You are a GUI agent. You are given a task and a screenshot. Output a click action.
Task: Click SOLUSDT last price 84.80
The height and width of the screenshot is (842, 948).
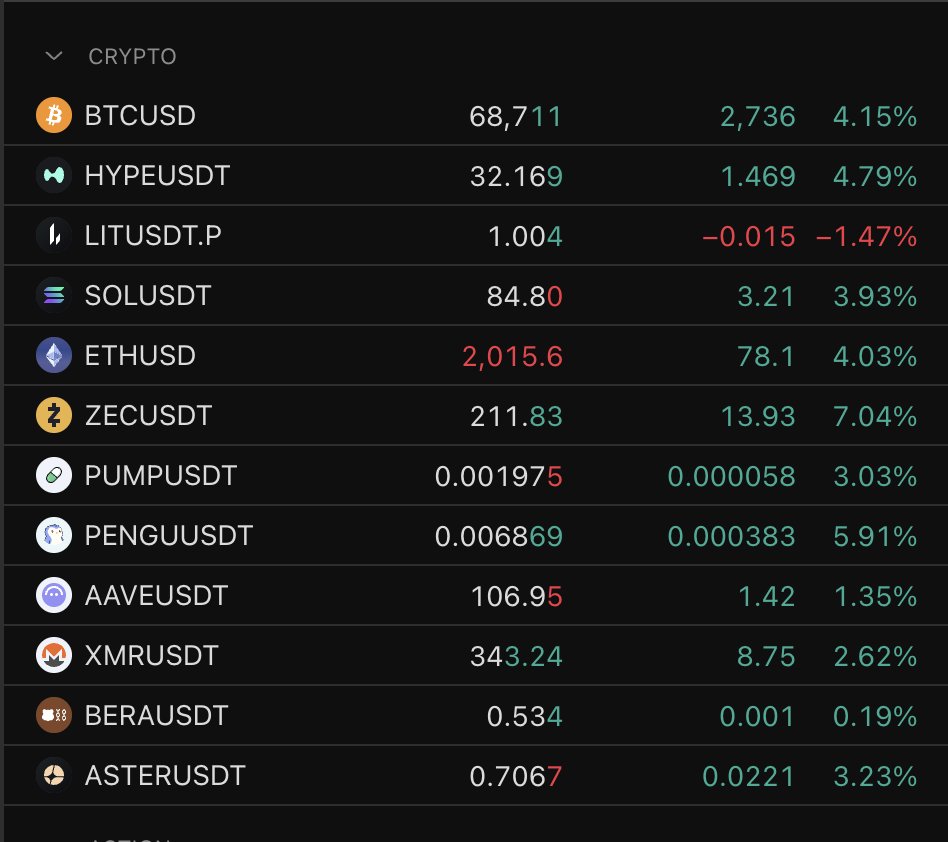pyautogui.click(x=525, y=296)
